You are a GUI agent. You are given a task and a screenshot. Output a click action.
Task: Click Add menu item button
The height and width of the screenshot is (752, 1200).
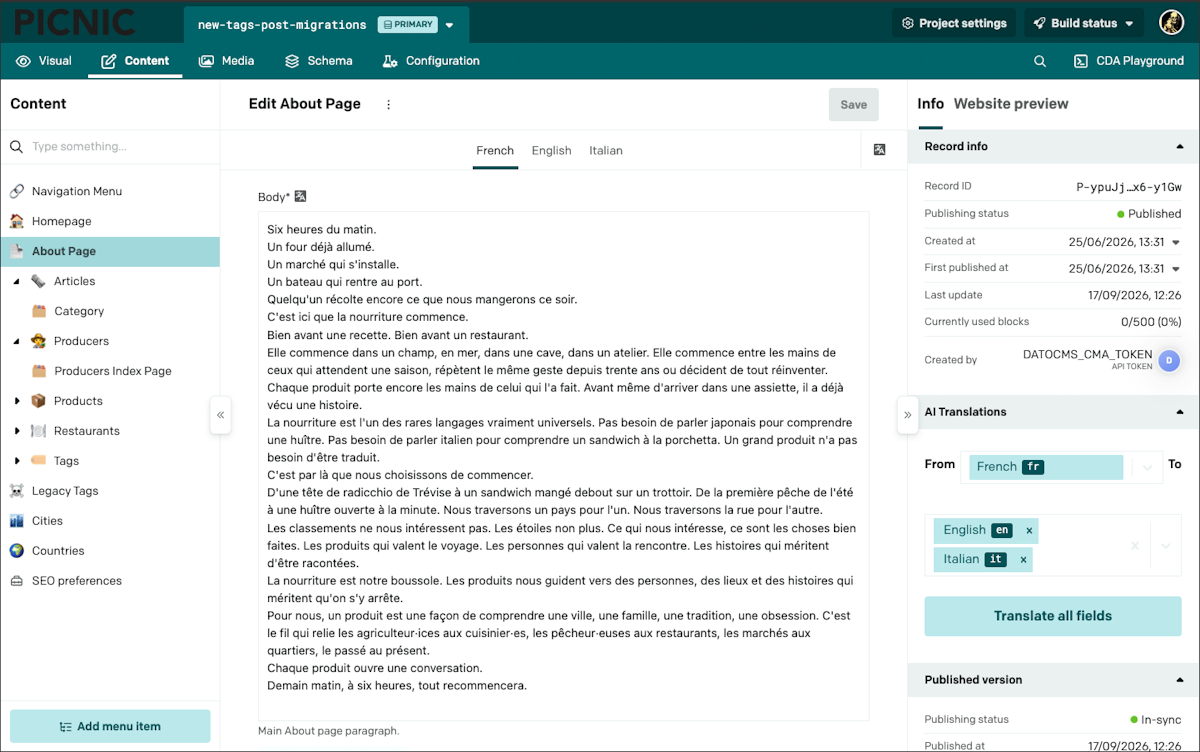tap(110, 727)
